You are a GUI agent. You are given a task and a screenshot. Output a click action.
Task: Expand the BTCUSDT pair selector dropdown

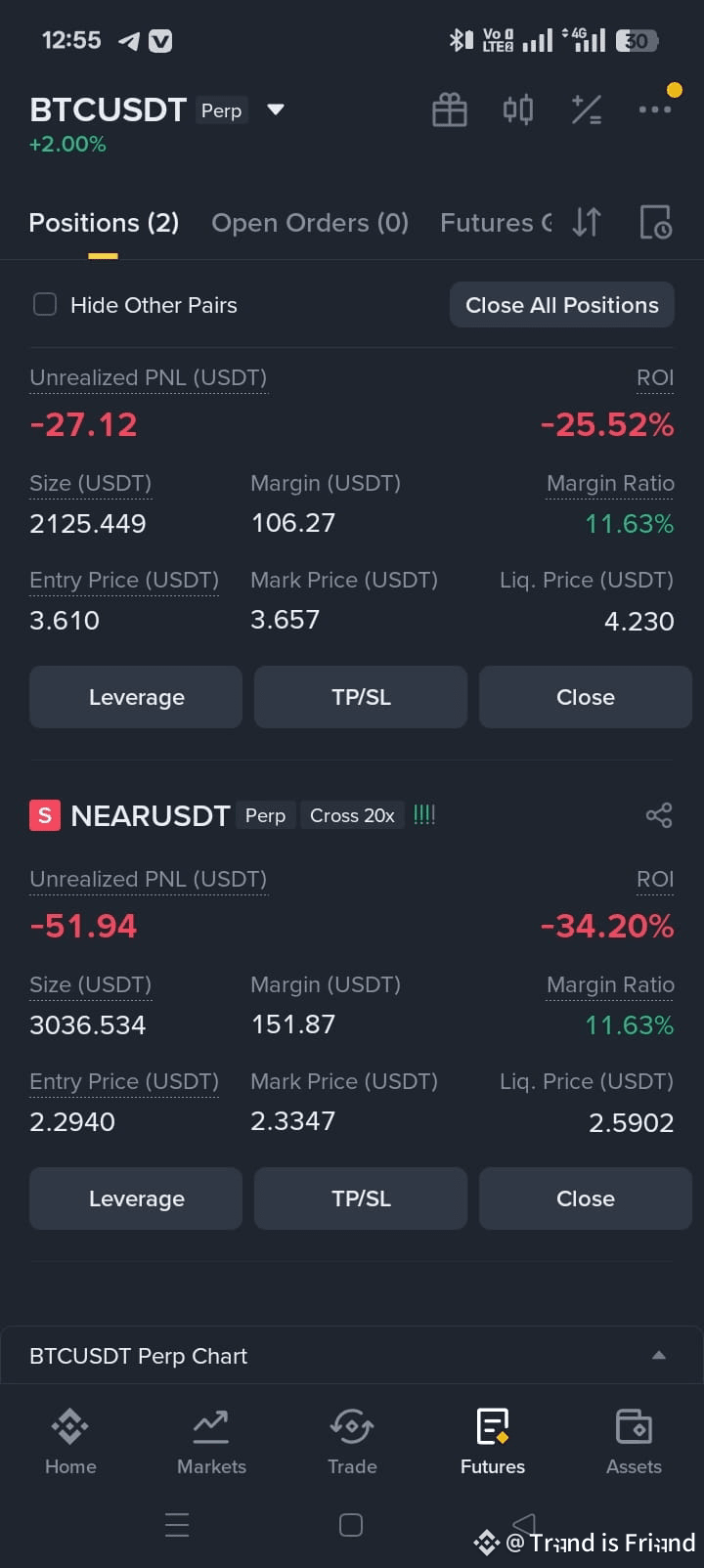tap(276, 109)
